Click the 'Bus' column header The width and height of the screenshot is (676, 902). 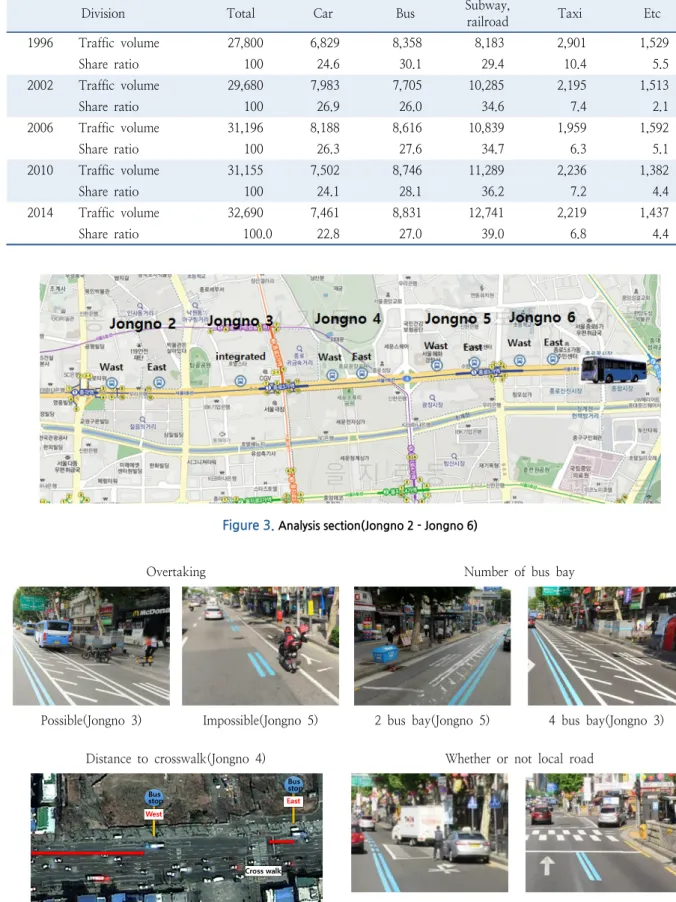(x=405, y=13)
